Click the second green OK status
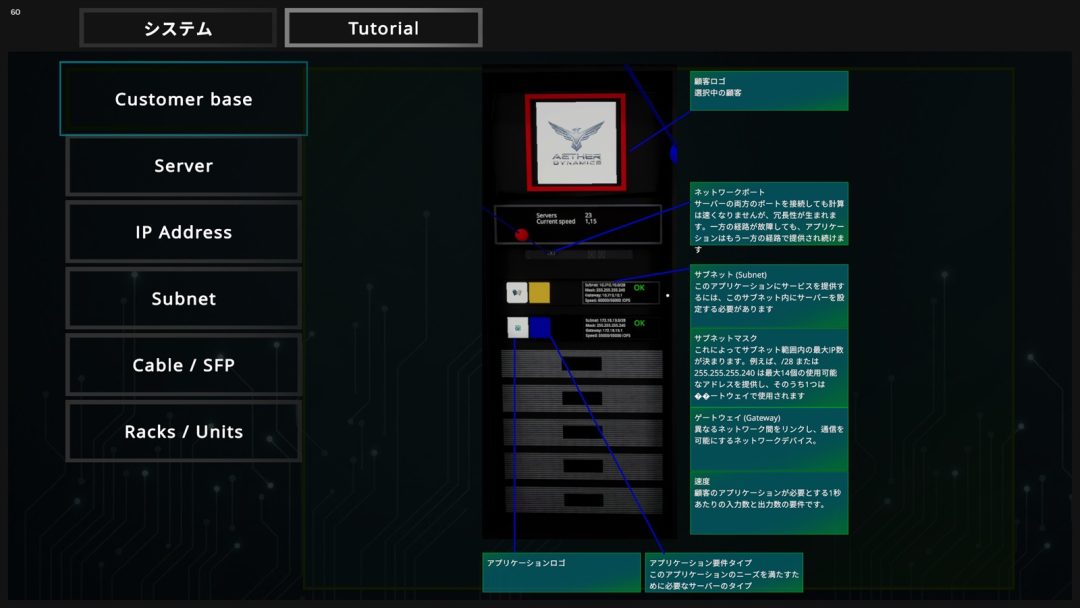1080x608 pixels. click(x=639, y=323)
